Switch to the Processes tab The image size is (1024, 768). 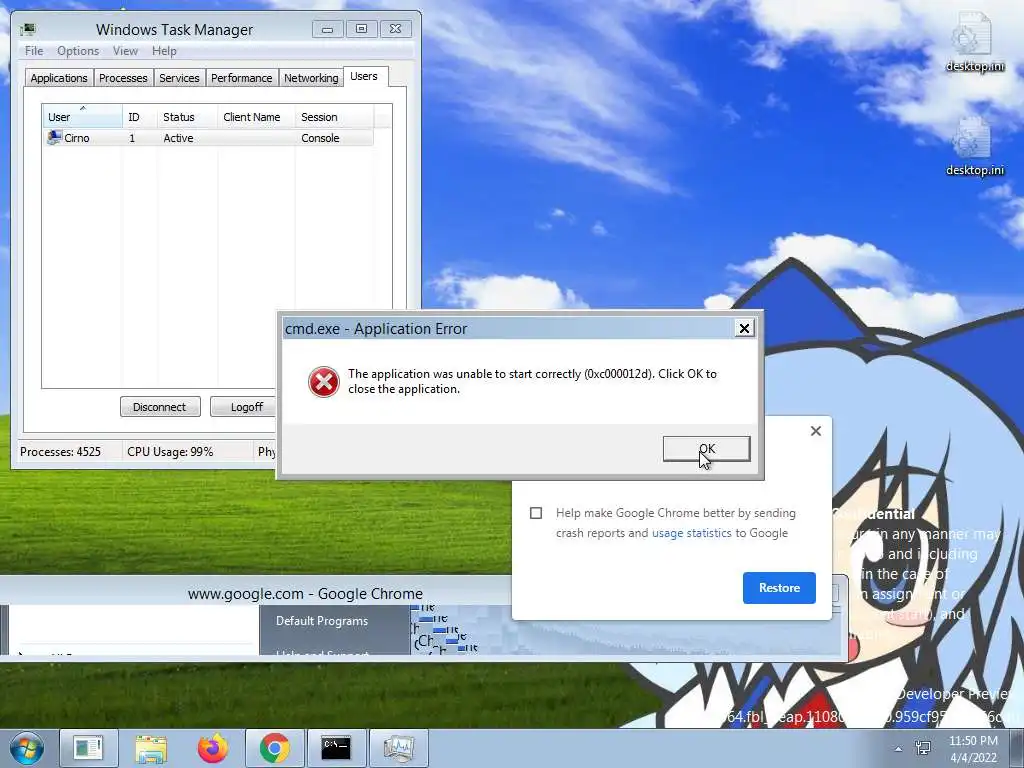(123, 78)
